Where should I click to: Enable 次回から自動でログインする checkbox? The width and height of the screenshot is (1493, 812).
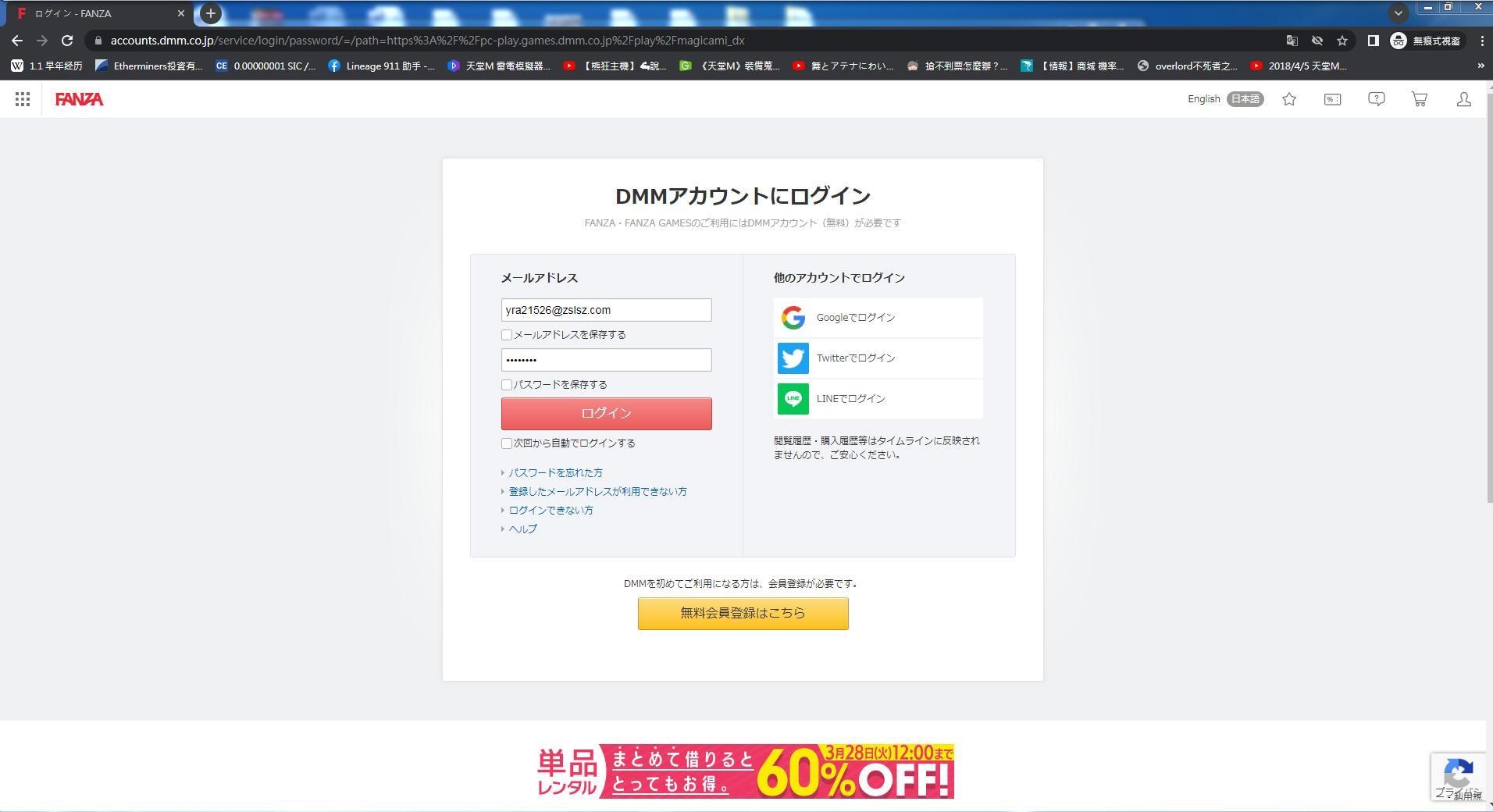[507, 443]
